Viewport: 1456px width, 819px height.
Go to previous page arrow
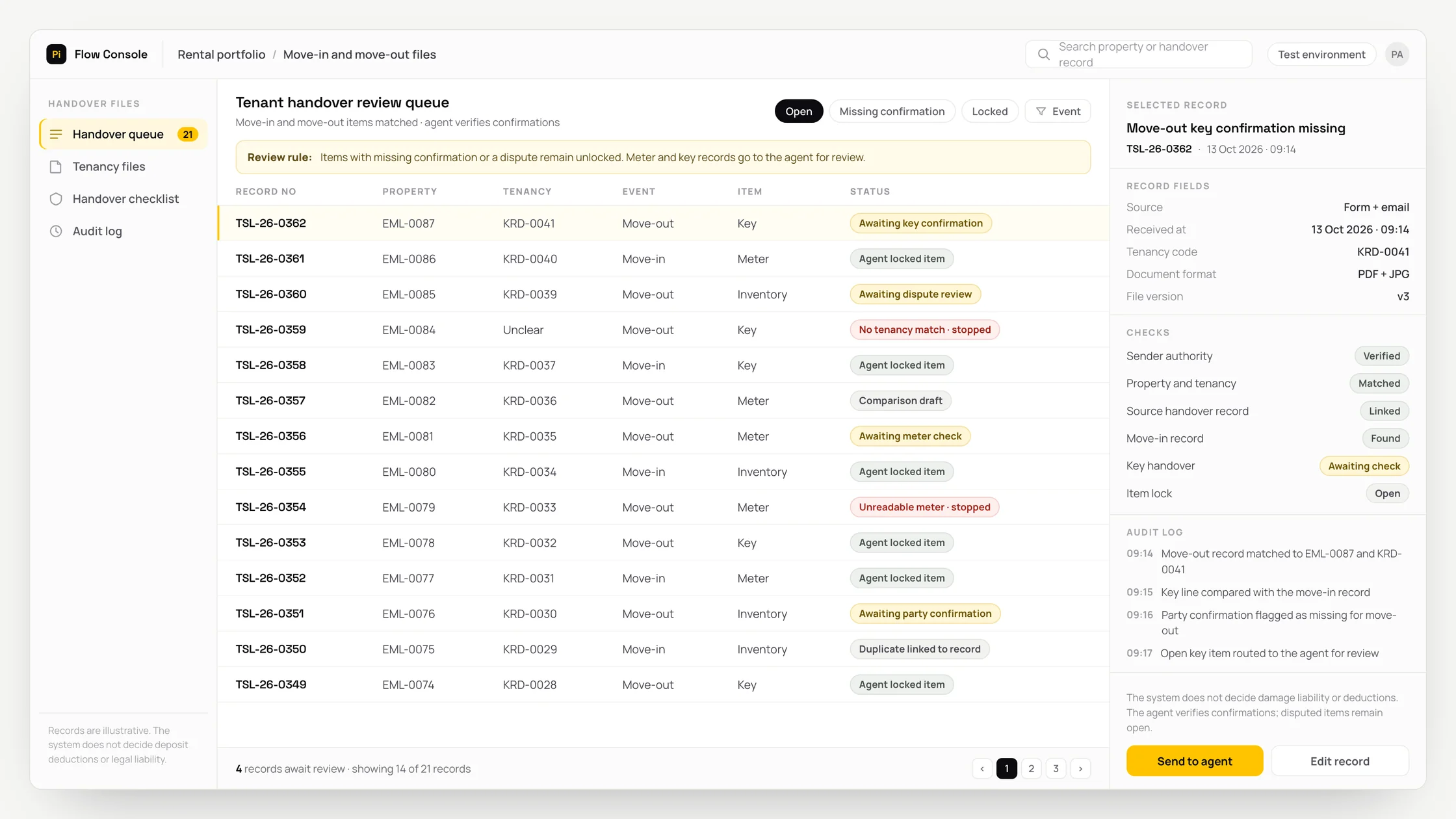tap(982, 769)
